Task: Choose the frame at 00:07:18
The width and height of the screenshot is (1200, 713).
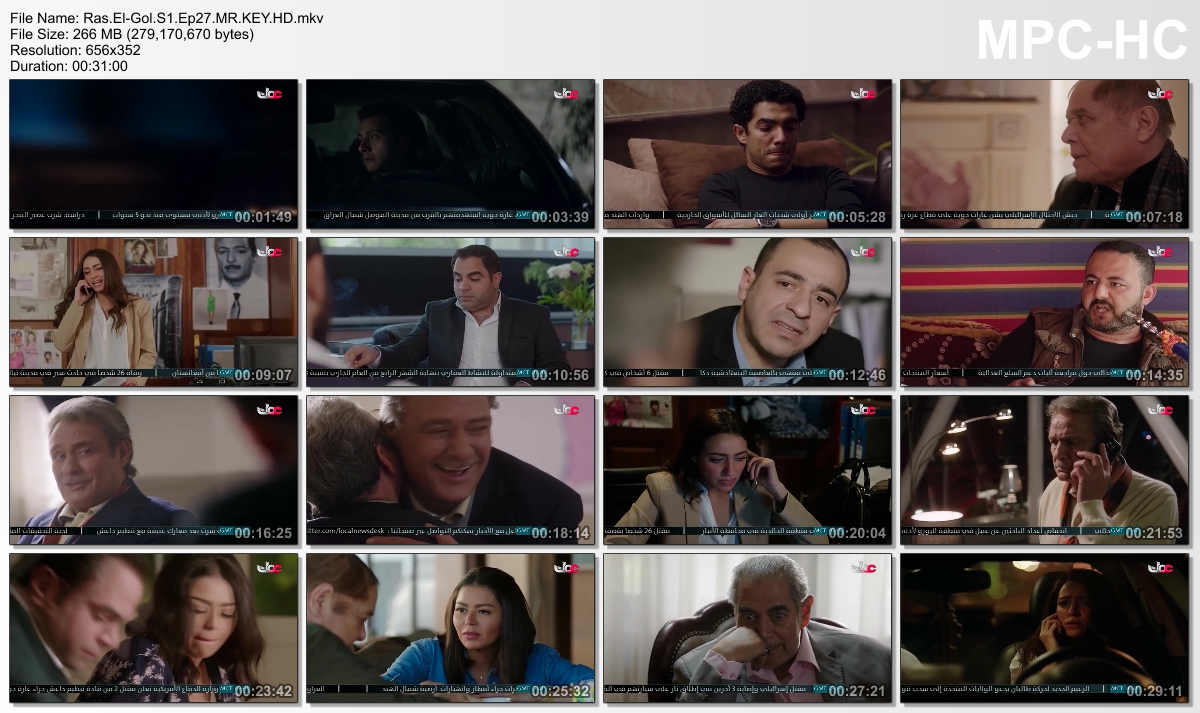Action: tap(1044, 154)
